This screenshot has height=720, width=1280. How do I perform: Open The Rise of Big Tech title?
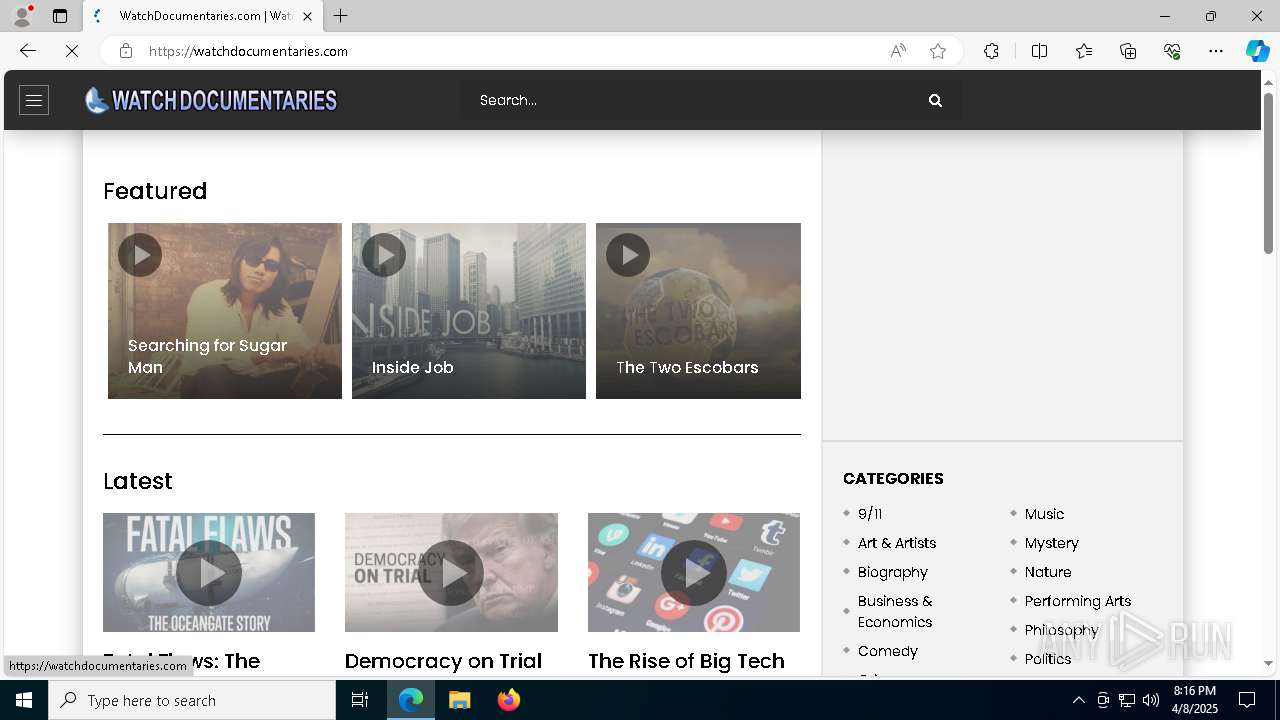686,661
